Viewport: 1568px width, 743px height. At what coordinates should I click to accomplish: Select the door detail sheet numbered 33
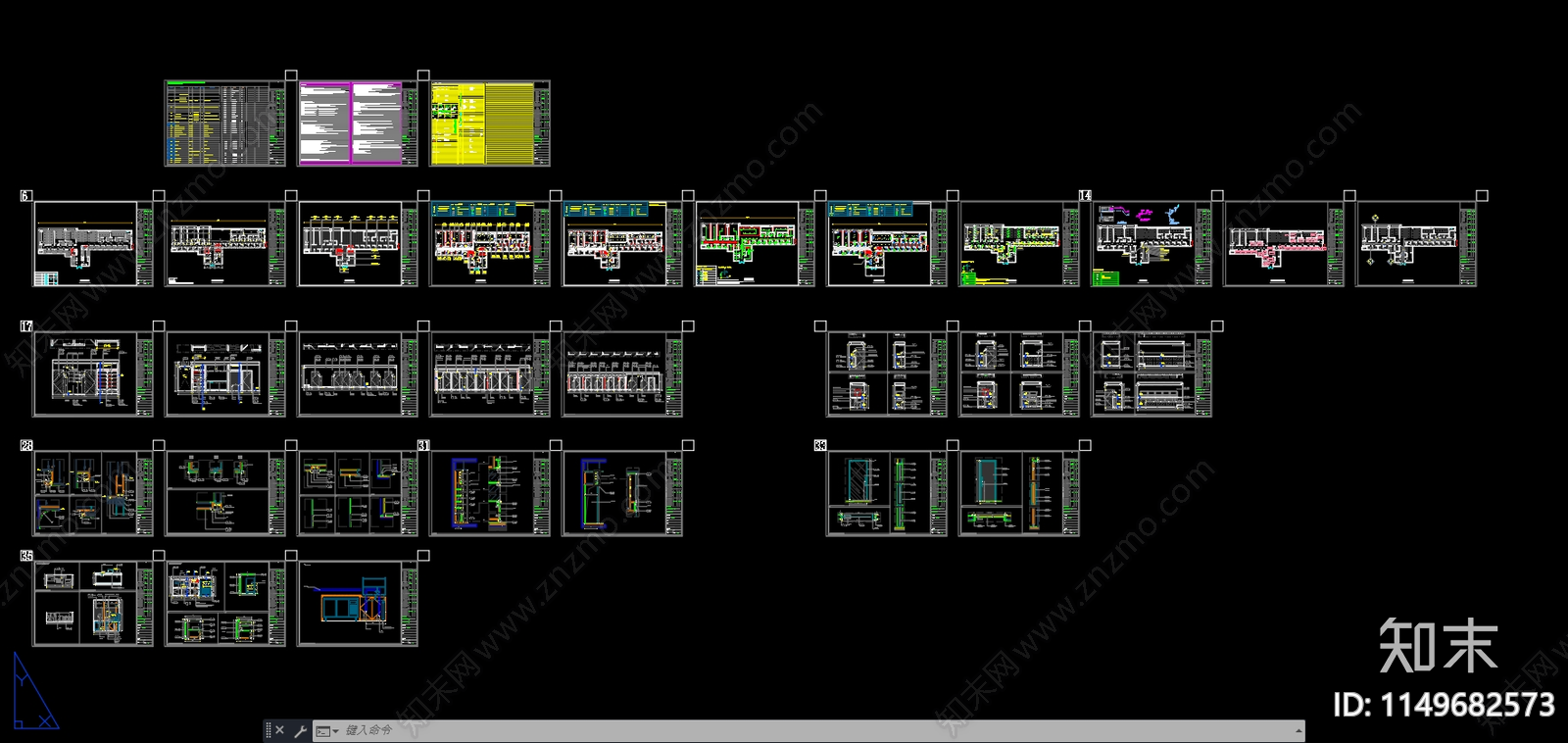[x=887, y=494]
